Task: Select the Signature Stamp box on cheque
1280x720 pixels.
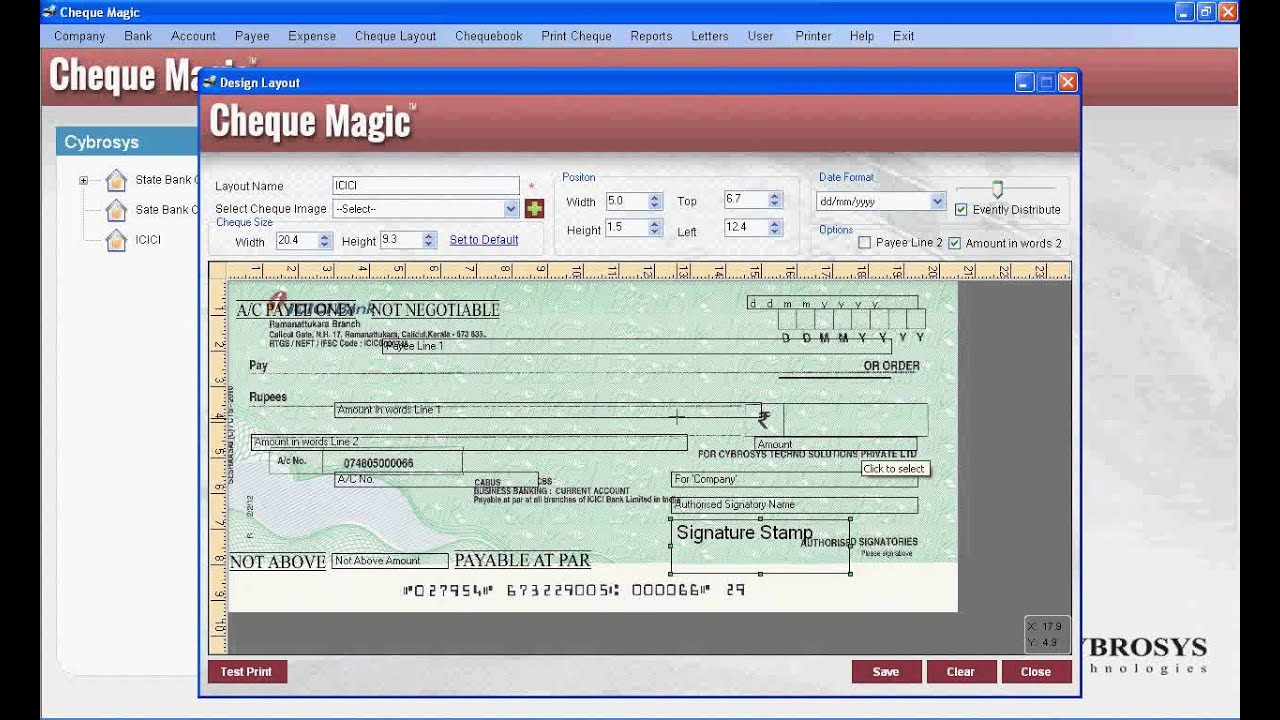Action: click(x=760, y=546)
